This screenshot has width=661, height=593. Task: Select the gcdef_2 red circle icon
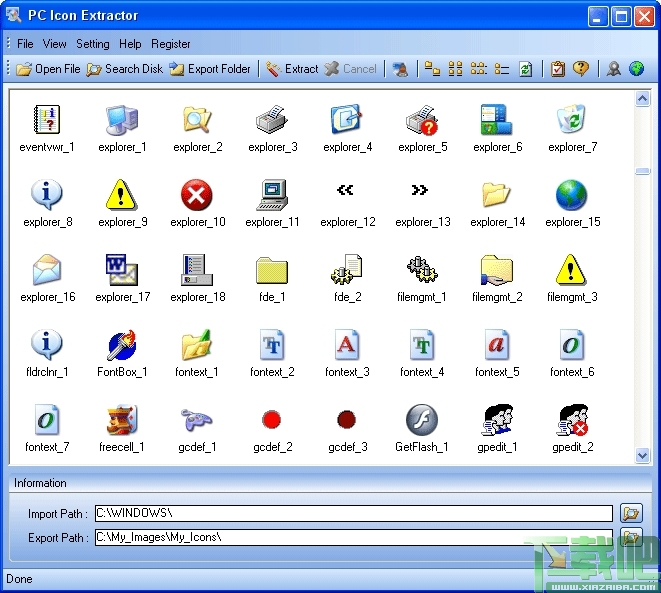271,420
